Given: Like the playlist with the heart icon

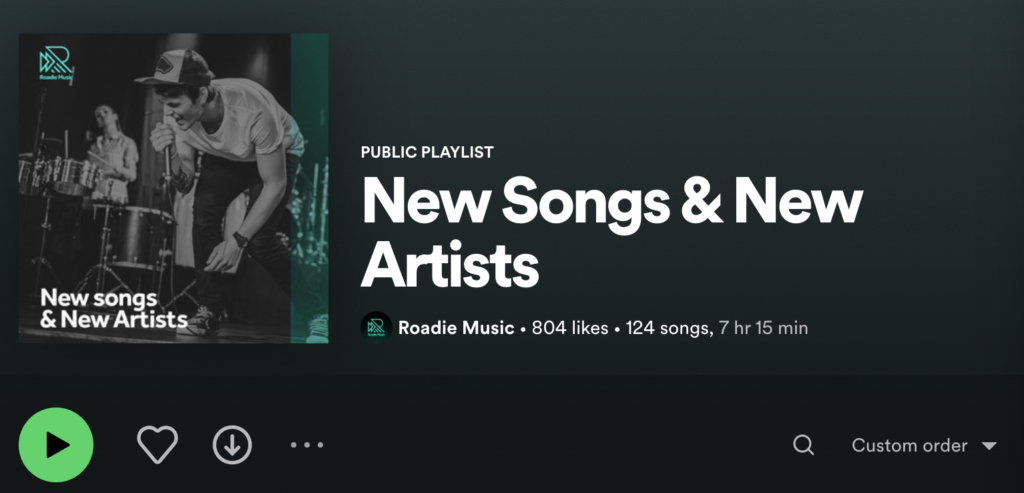Looking at the screenshot, I should 157,445.
